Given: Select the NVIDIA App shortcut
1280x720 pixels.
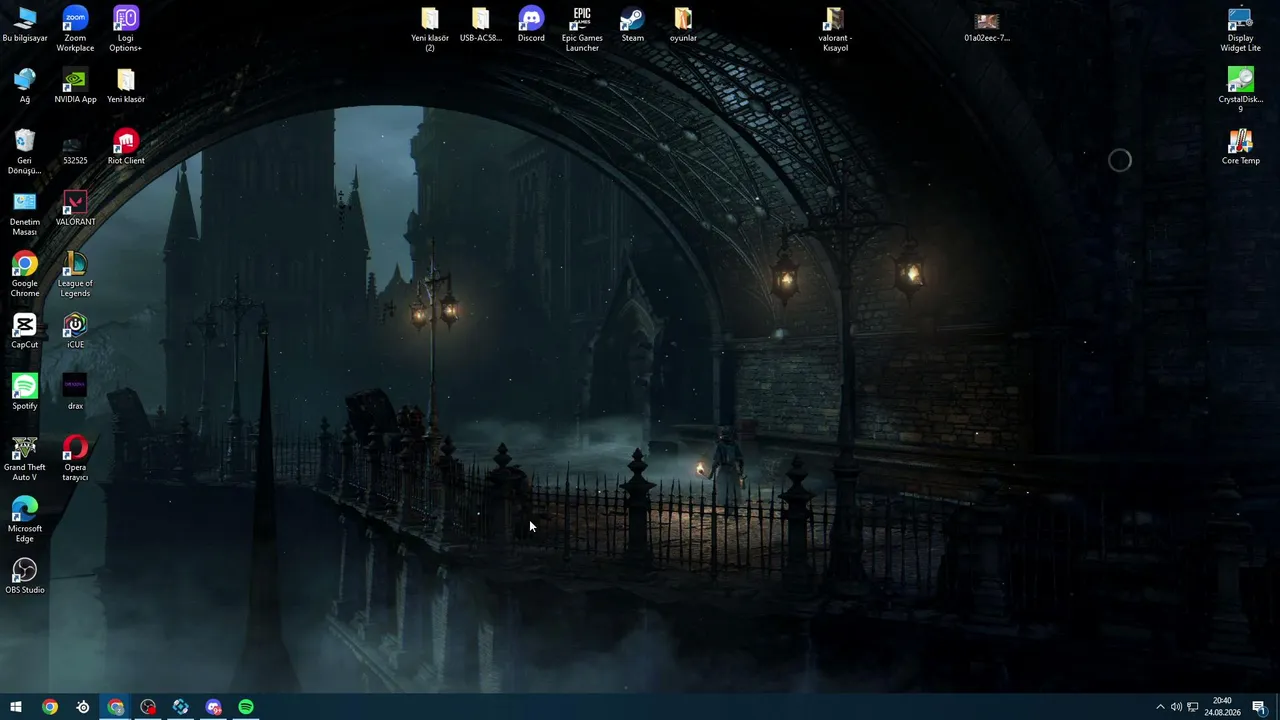Looking at the screenshot, I should [75, 86].
